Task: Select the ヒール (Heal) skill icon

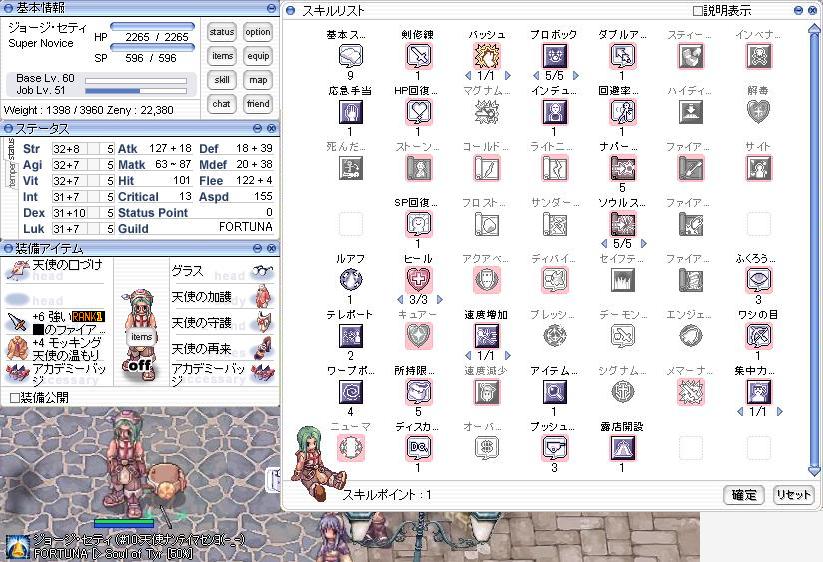Action: tap(418, 280)
